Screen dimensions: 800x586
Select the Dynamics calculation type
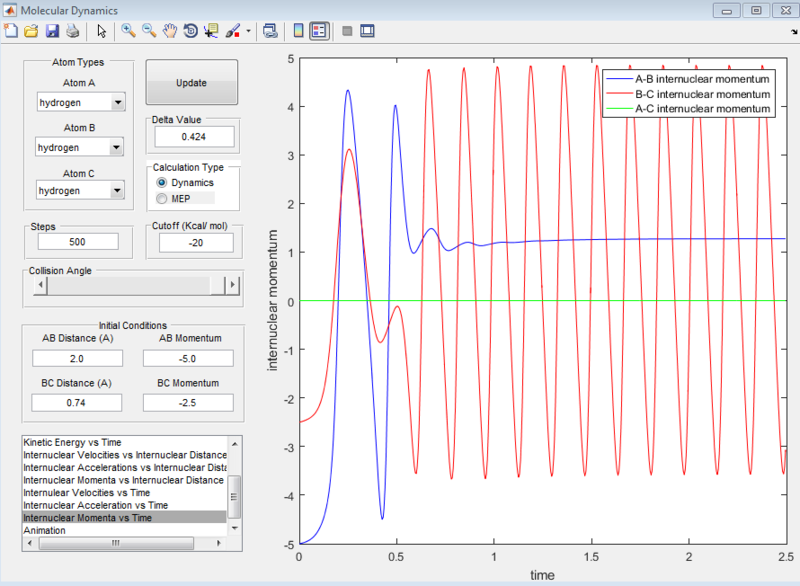pos(185,183)
